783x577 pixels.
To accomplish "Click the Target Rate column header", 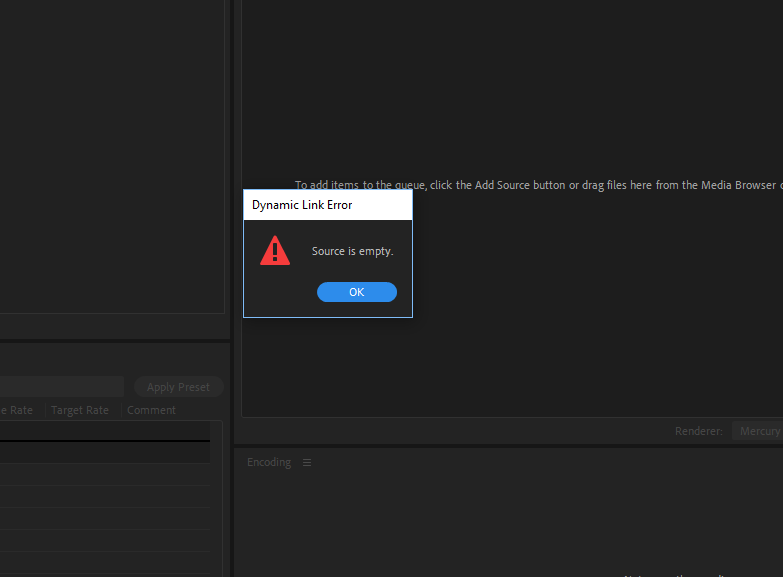I will [x=80, y=410].
